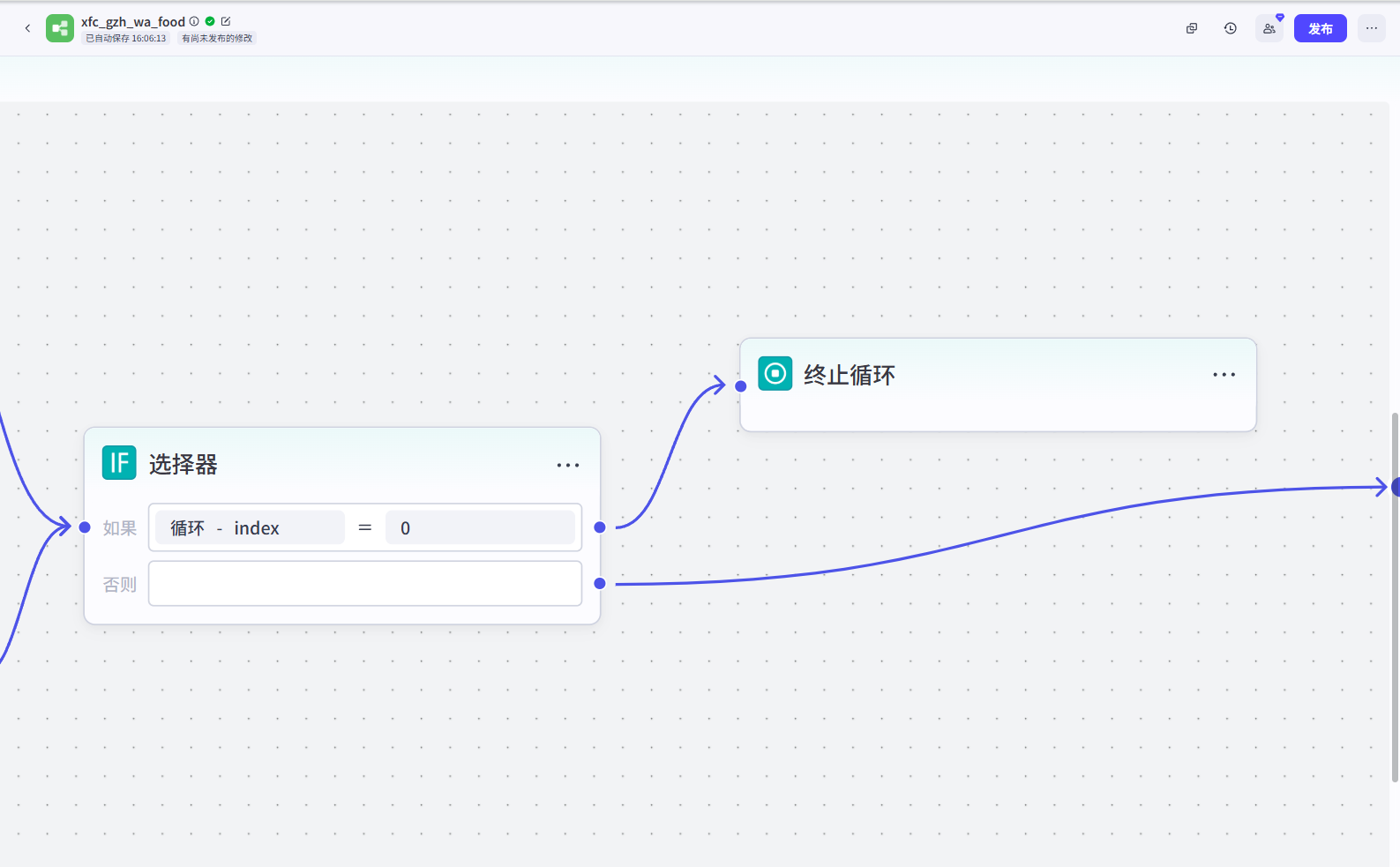
Task: Click the 如果 branch output port
Action: point(600,527)
